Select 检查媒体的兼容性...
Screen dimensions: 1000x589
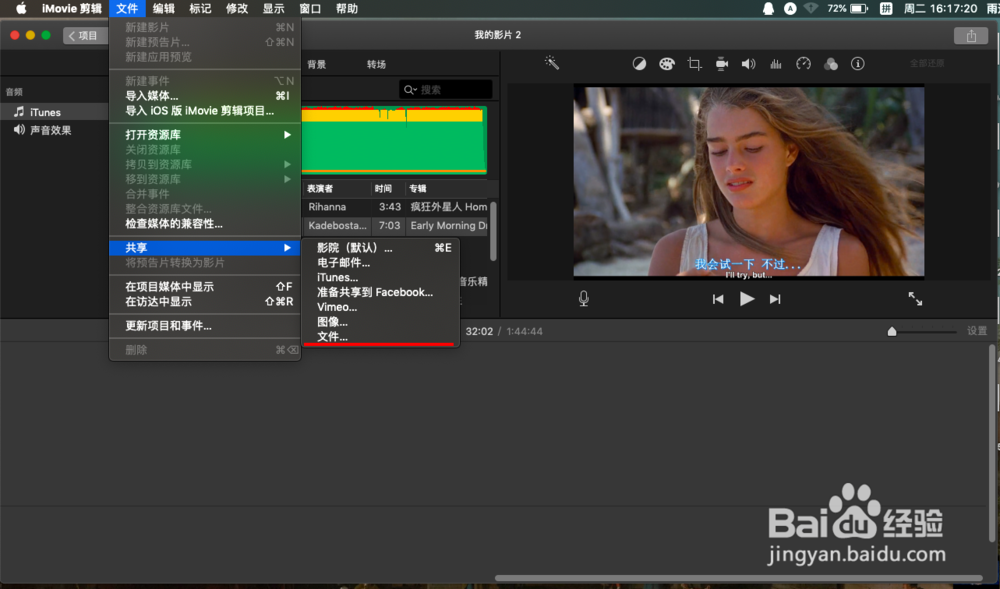pyautogui.click(x=205, y=224)
